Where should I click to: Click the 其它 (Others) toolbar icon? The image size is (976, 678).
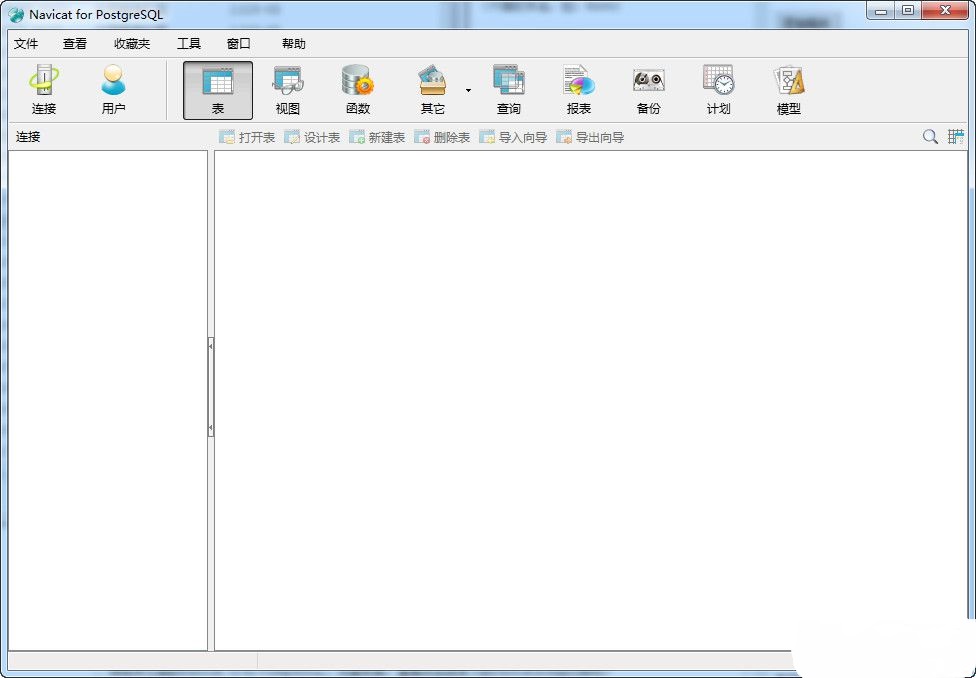point(432,90)
